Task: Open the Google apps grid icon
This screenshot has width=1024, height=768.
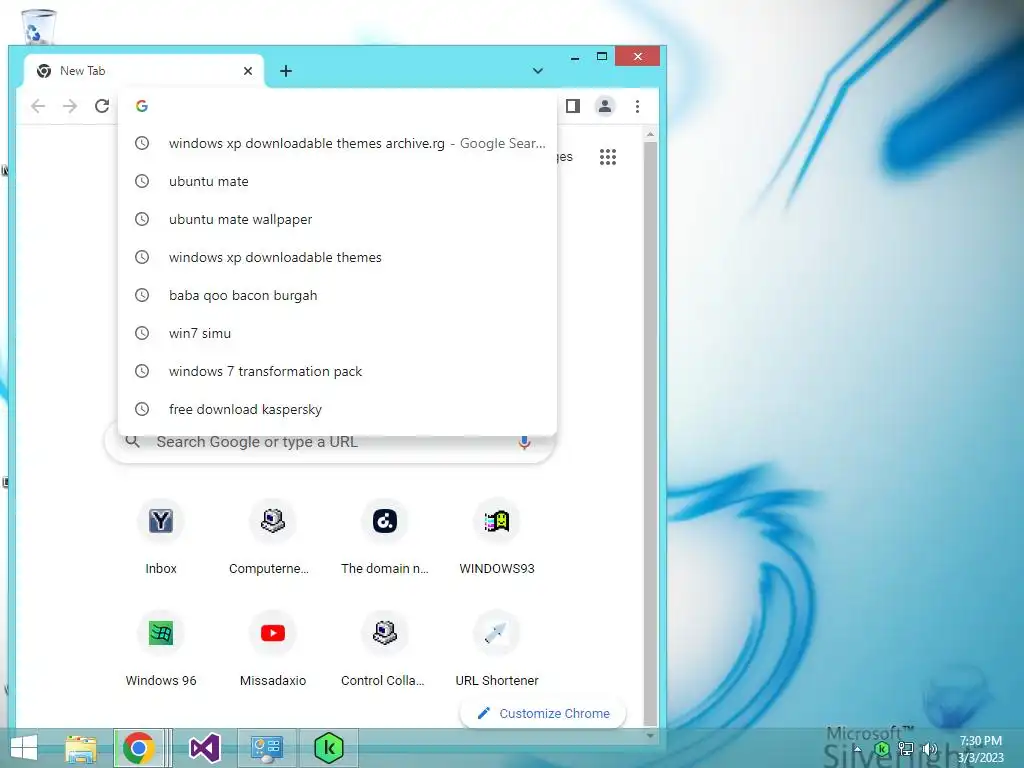Action: pos(608,157)
